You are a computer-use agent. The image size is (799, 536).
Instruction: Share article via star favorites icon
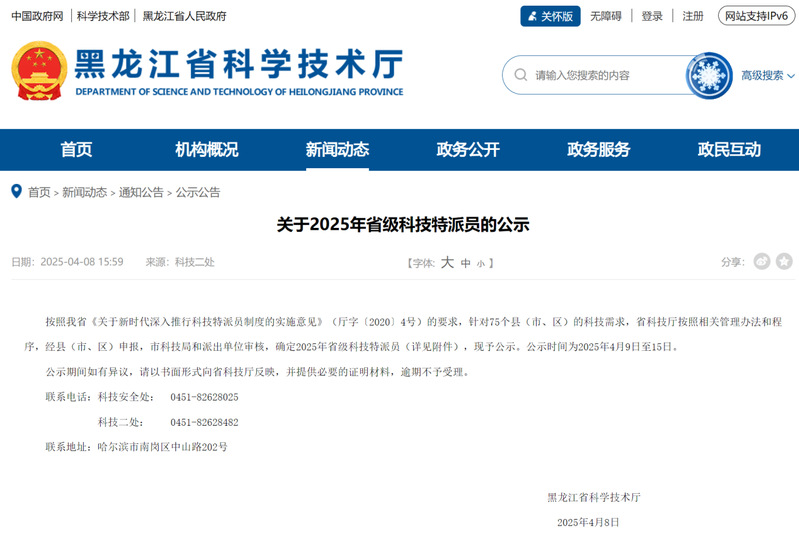pos(783,261)
